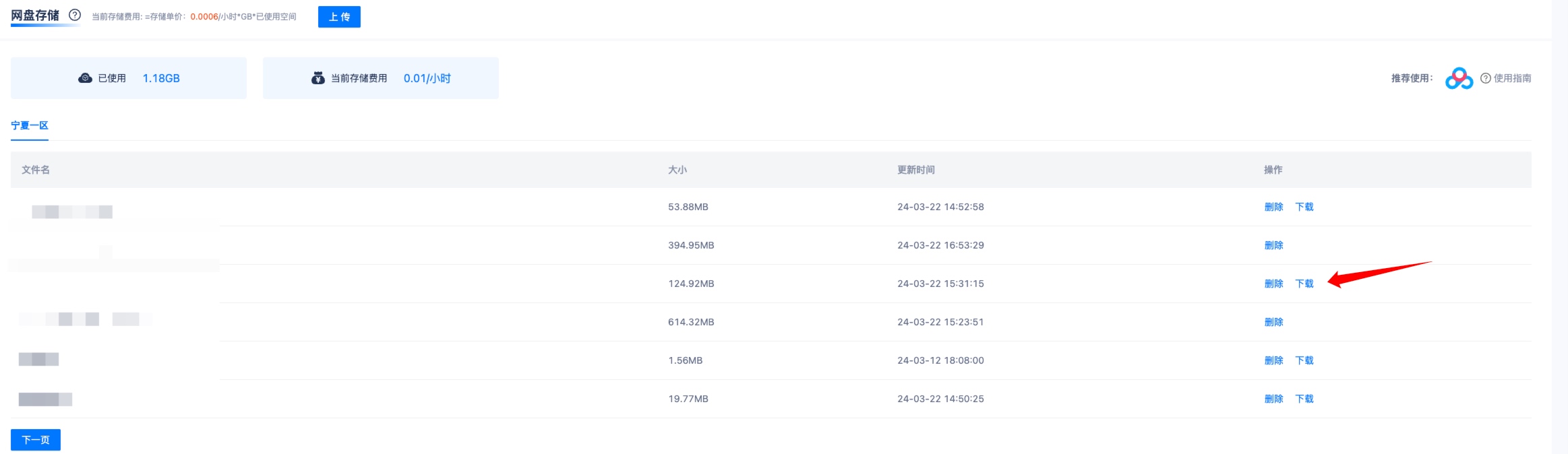Click the 614.32MB size cell
The image size is (1568, 454).
[691, 322]
